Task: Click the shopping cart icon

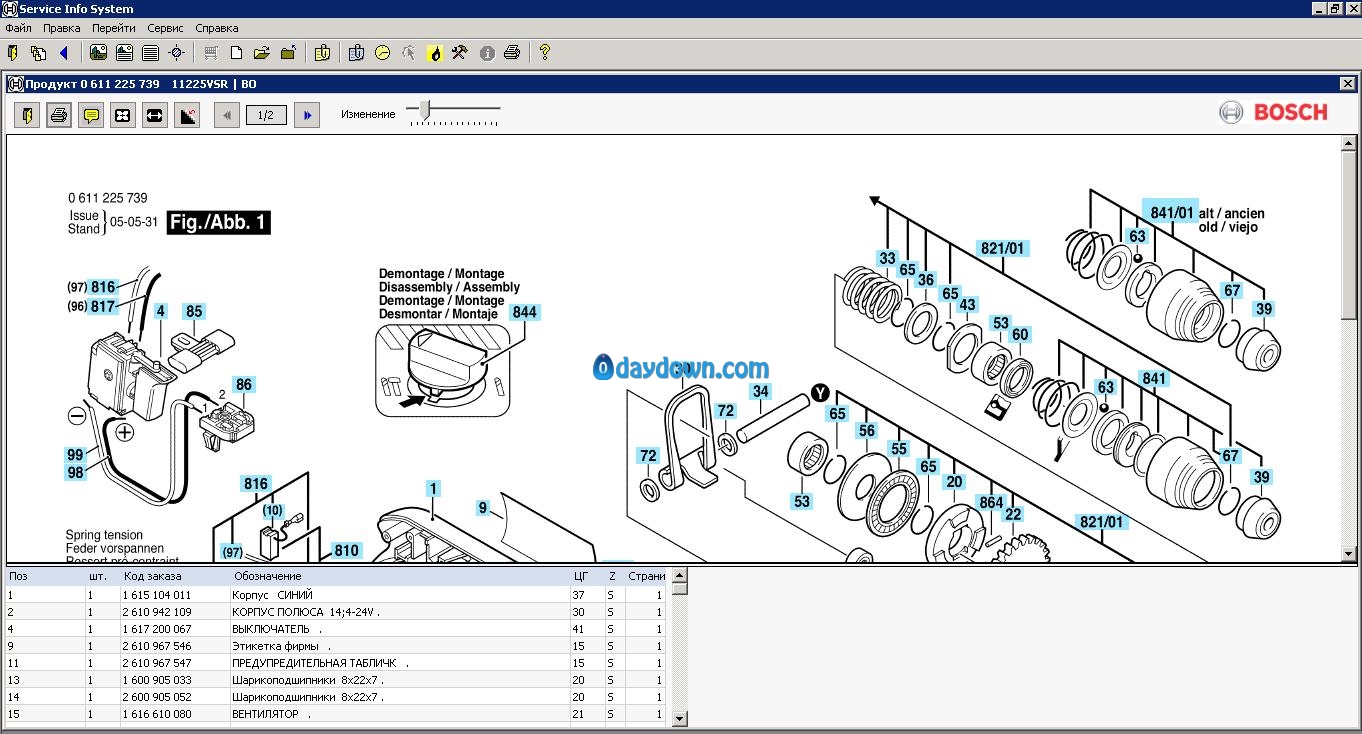Action: (x=211, y=53)
